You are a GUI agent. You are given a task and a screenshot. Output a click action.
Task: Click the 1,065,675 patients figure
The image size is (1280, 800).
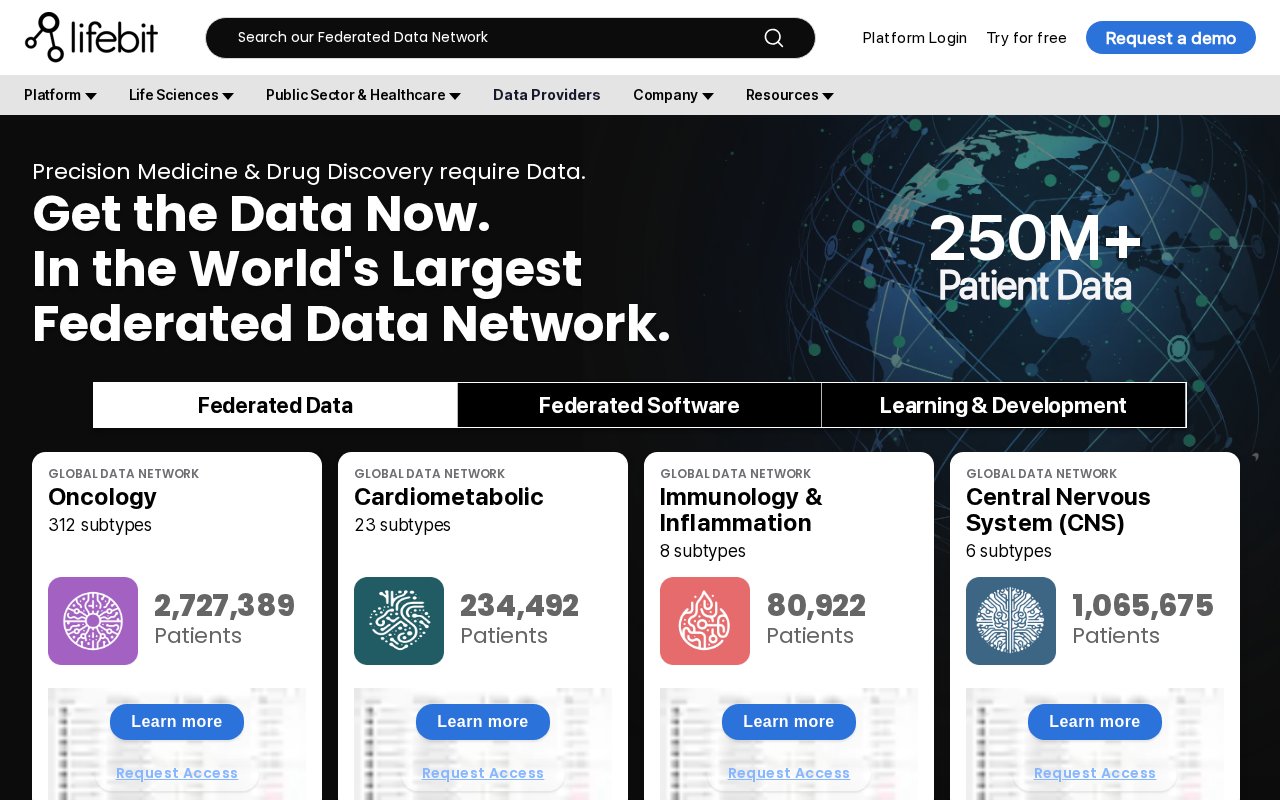[1143, 606]
